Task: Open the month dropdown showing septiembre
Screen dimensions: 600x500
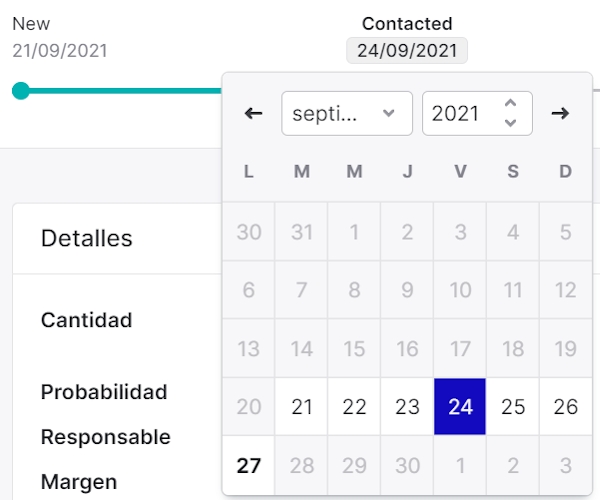Action: 346,114
